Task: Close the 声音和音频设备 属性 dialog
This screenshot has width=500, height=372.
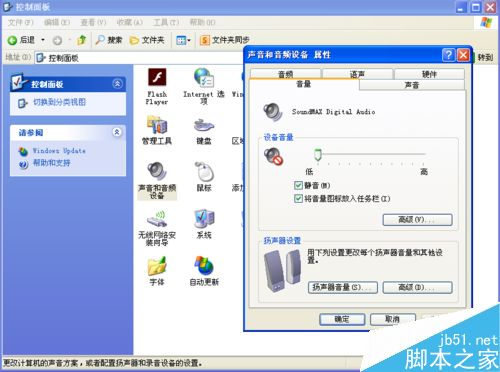Action: 463,54
